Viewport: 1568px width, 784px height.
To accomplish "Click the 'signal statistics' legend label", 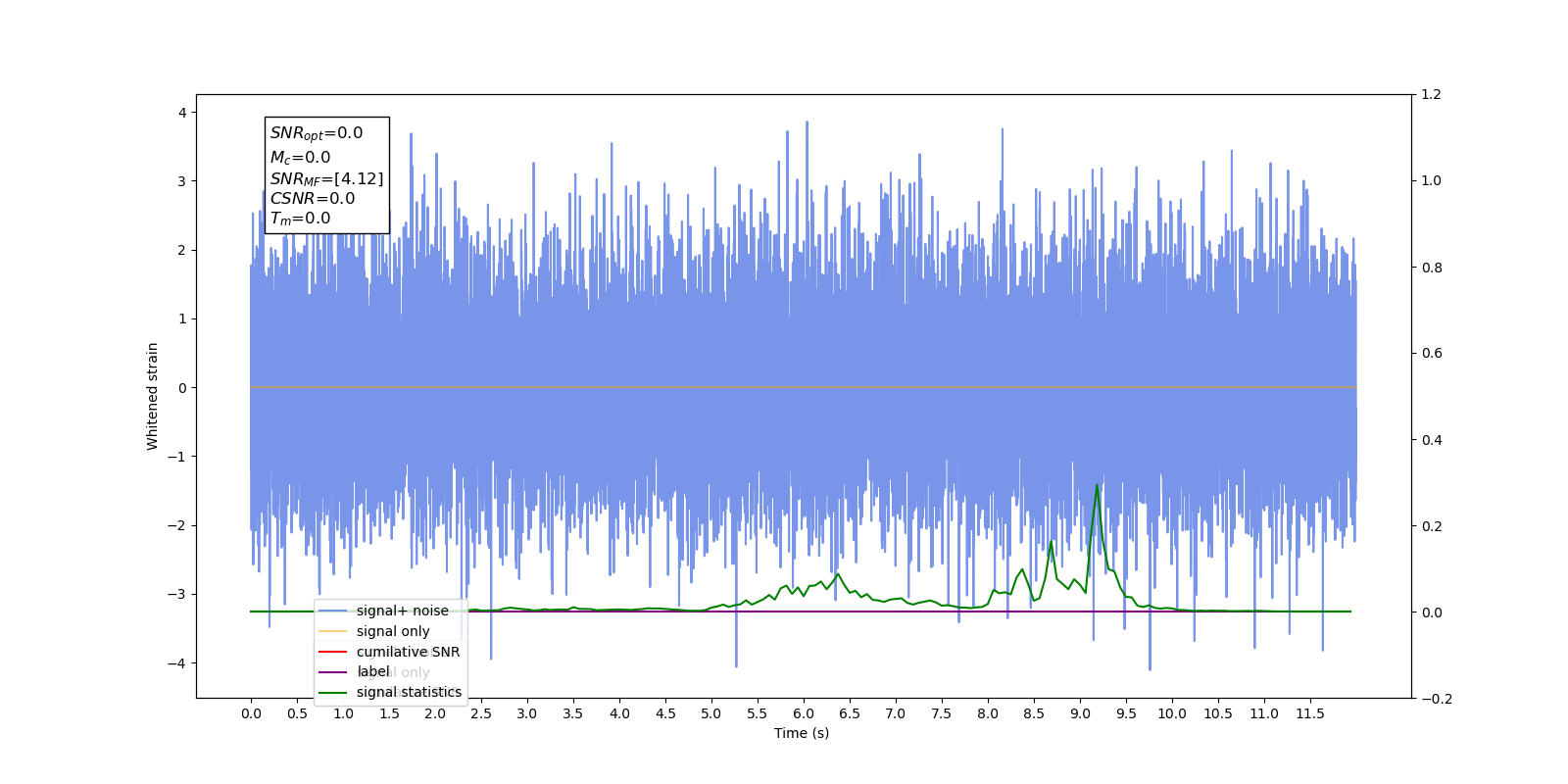I will click(x=409, y=692).
